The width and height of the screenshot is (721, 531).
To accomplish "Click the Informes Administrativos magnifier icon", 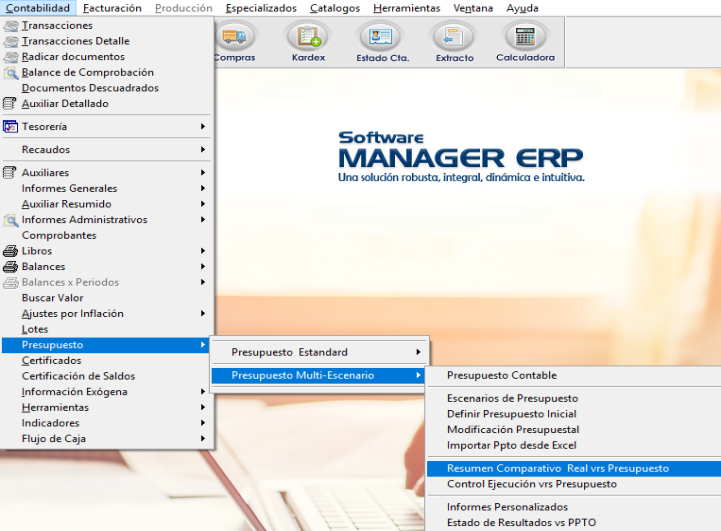I will 11,220.
